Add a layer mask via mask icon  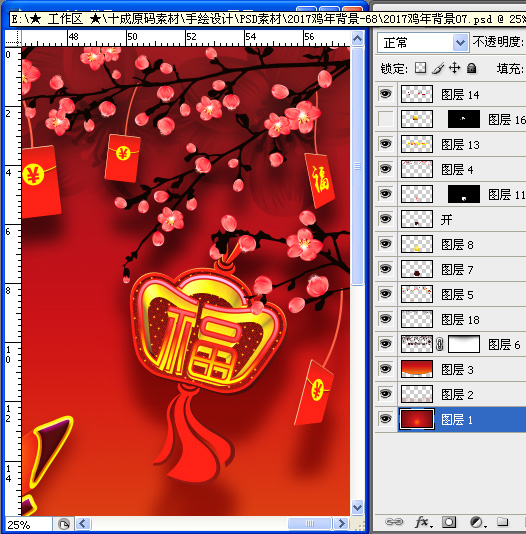coord(449,521)
